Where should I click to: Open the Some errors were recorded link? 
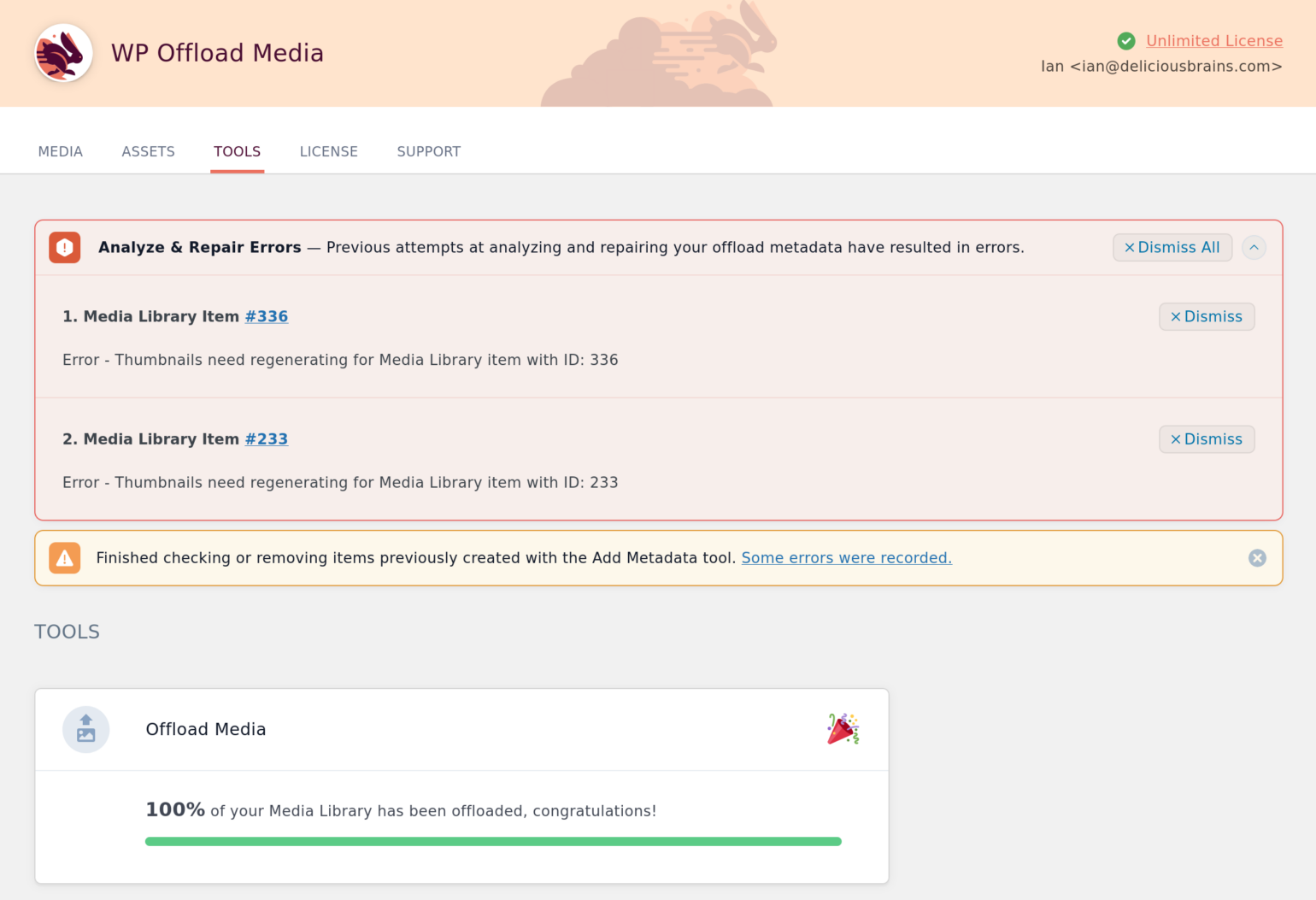pyautogui.click(x=847, y=558)
